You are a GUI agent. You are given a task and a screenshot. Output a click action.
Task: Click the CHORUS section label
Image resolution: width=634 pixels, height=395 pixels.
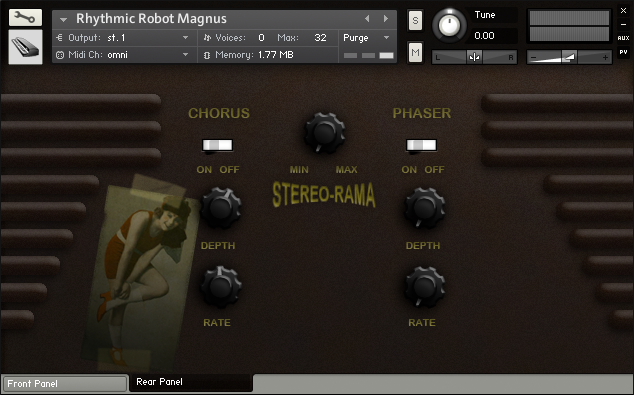tap(219, 113)
